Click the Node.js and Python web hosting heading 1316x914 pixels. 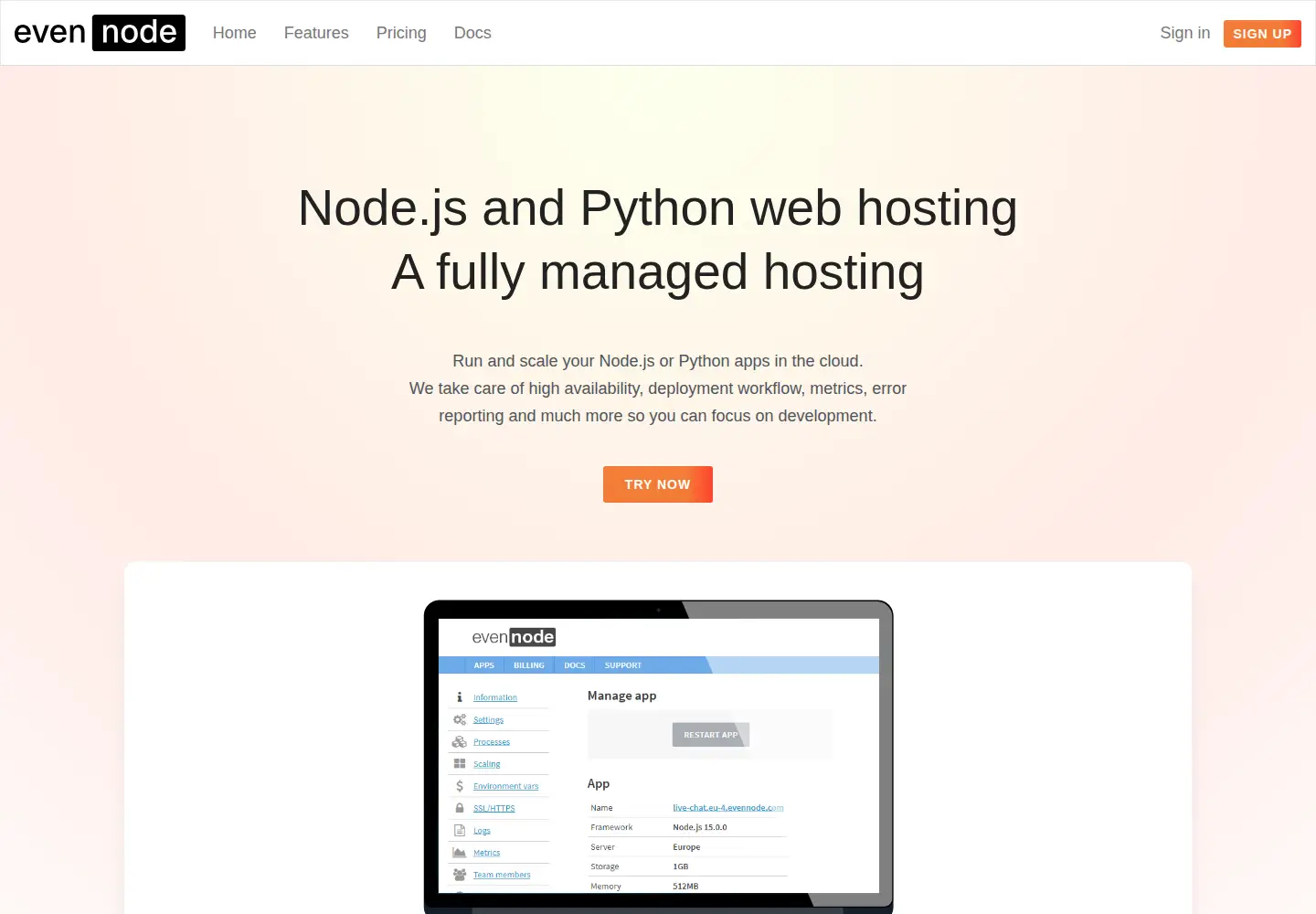[x=658, y=208]
